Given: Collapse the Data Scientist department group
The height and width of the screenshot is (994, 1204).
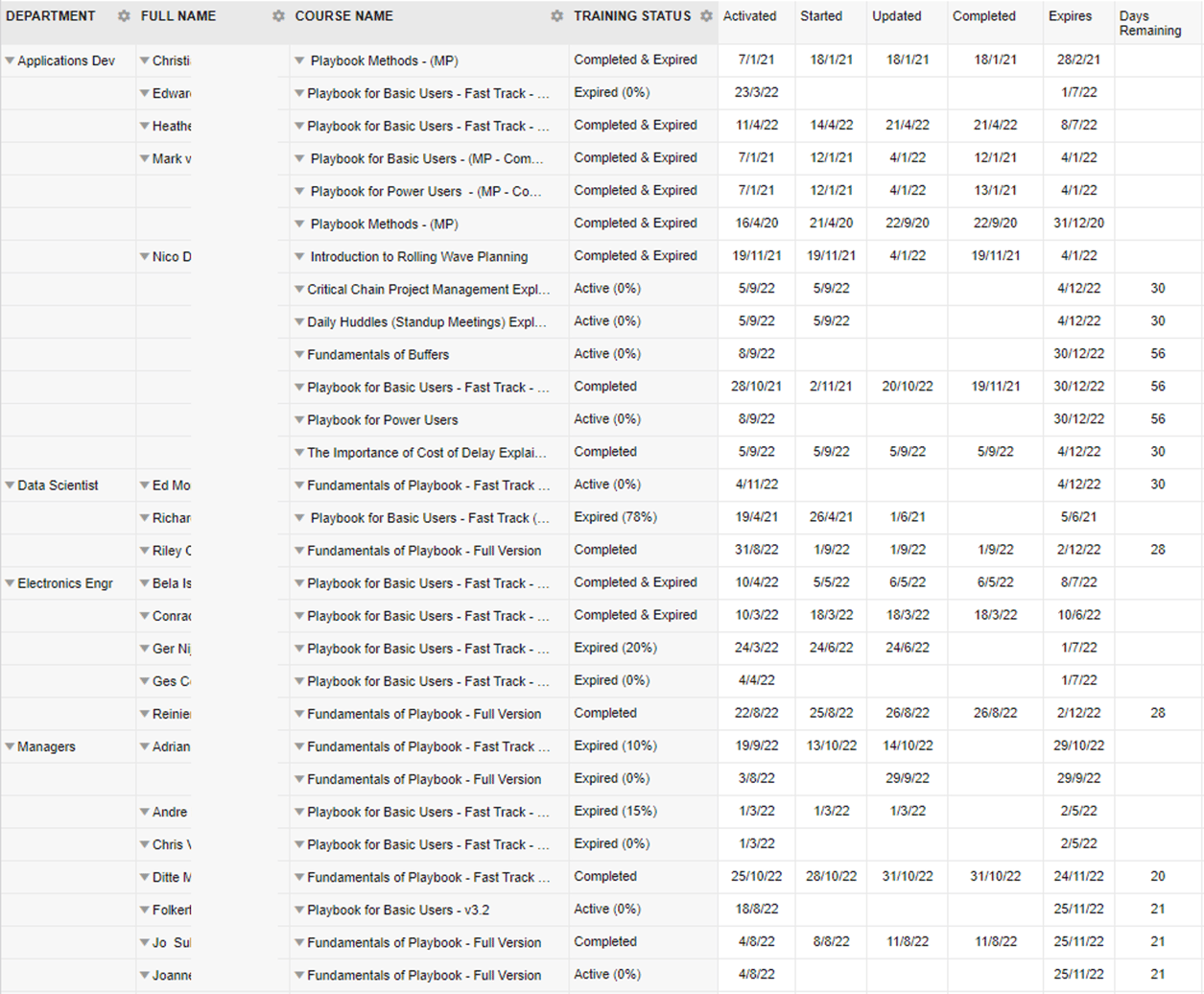Looking at the screenshot, I should tap(10, 485).
